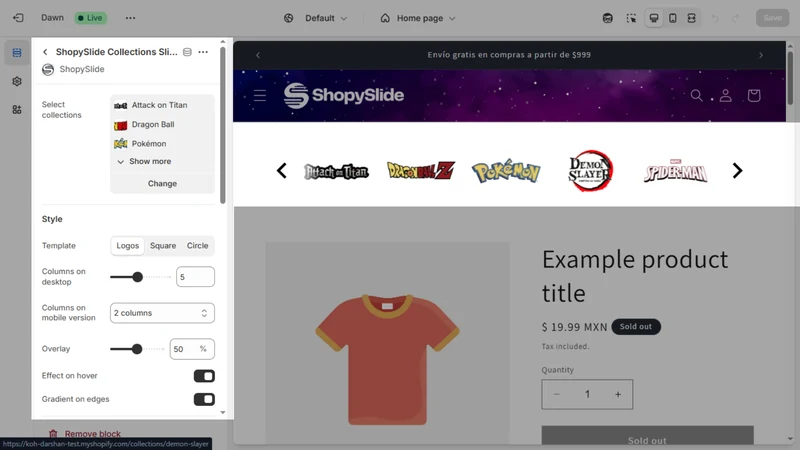Click the Columns on desktop slider
The height and width of the screenshot is (450, 800).
pyautogui.click(x=140, y=277)
